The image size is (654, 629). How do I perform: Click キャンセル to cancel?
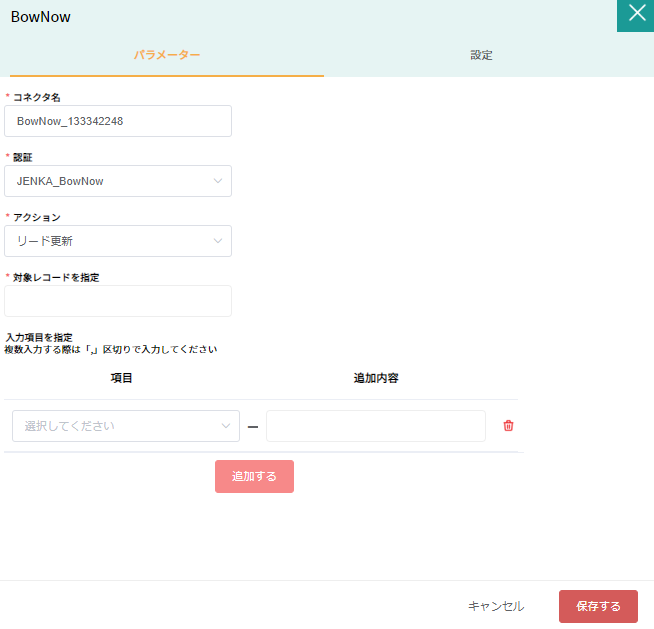coord(496,606)
